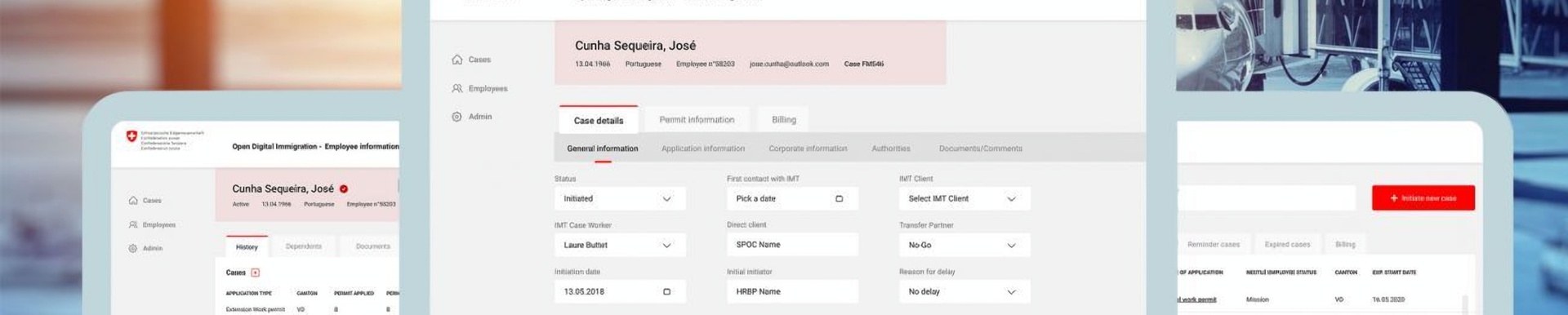Expand the Status dropdown showing Initiated
The image size is (1568, 315).
pos(620,198)
